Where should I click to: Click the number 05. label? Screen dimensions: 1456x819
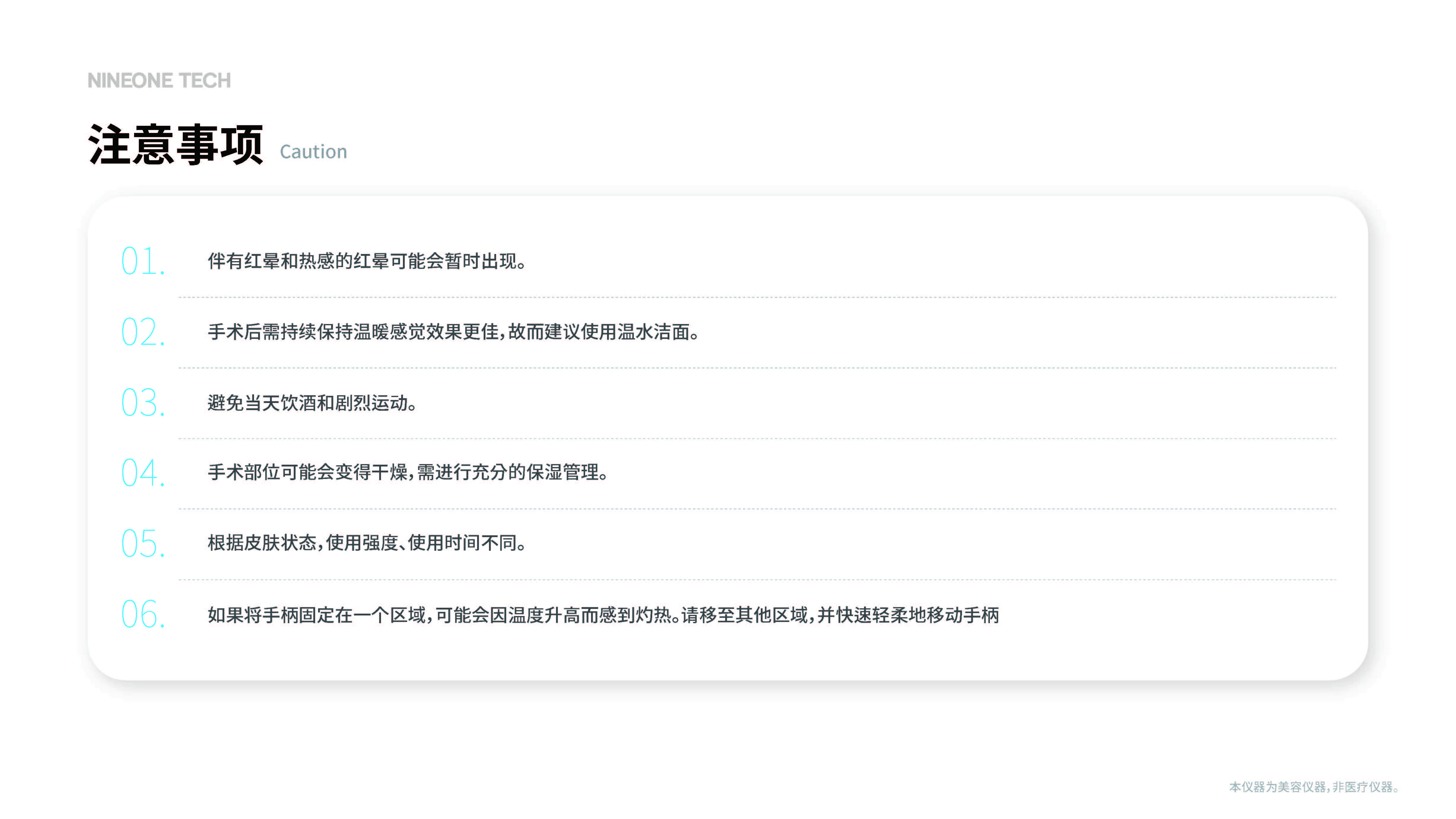143,543
